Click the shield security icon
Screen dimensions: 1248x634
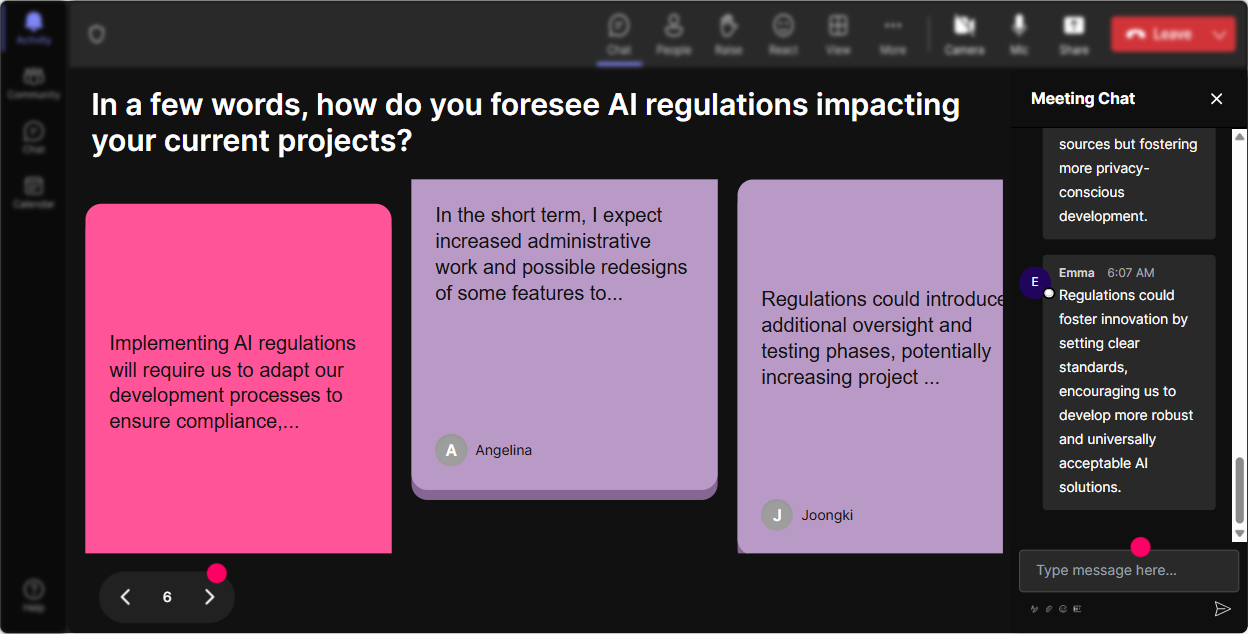(x=96, y=35)
